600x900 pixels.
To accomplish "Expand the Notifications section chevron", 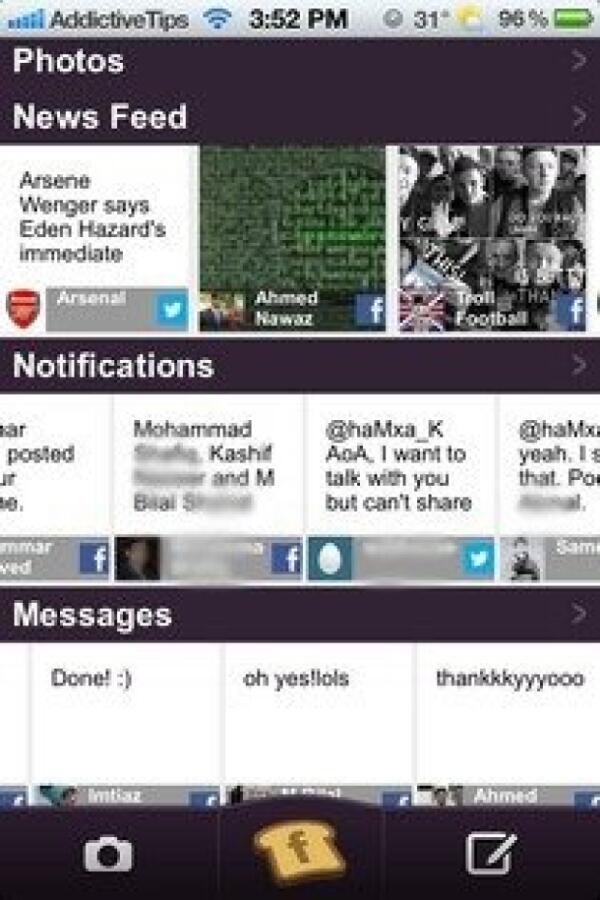I will [x=579, y=365].
